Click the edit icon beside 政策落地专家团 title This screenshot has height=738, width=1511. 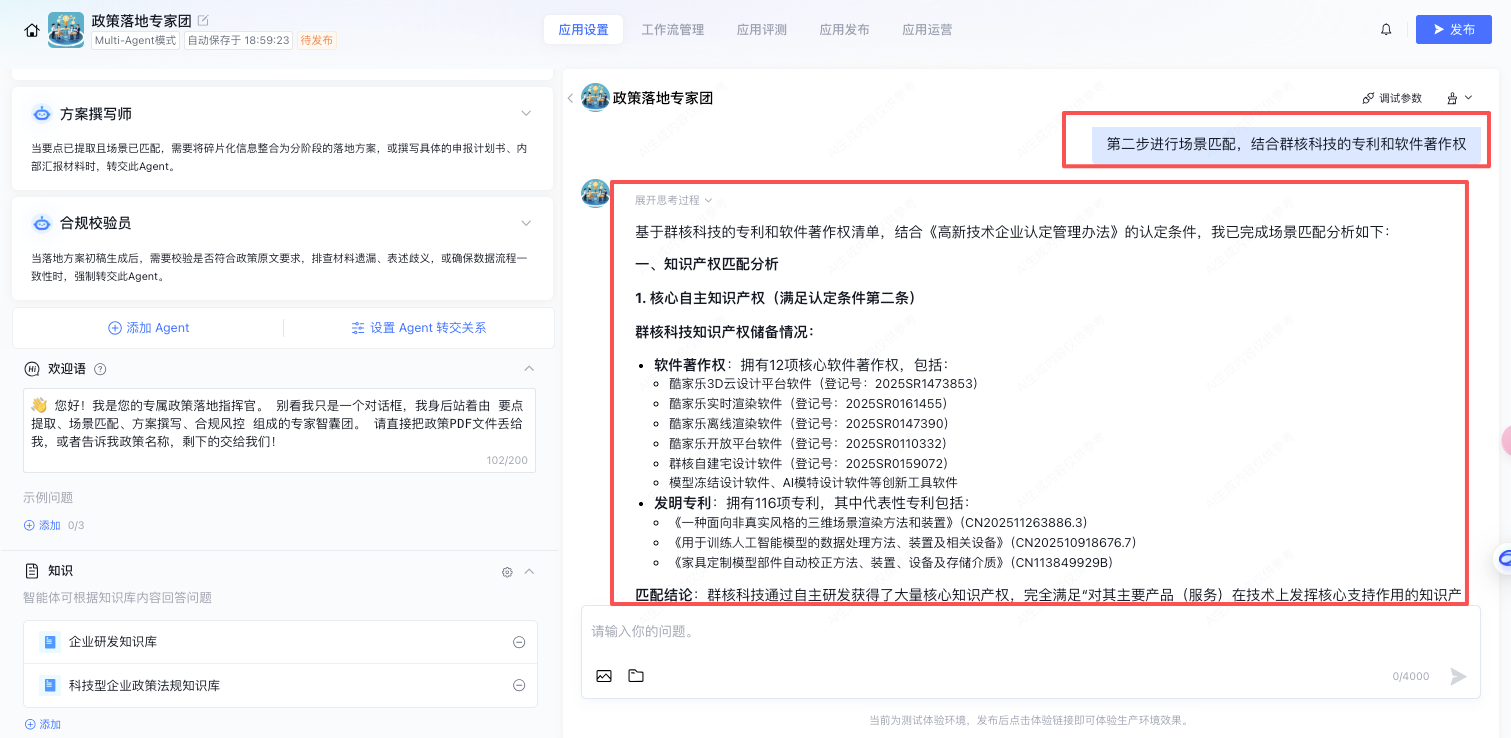204,20
